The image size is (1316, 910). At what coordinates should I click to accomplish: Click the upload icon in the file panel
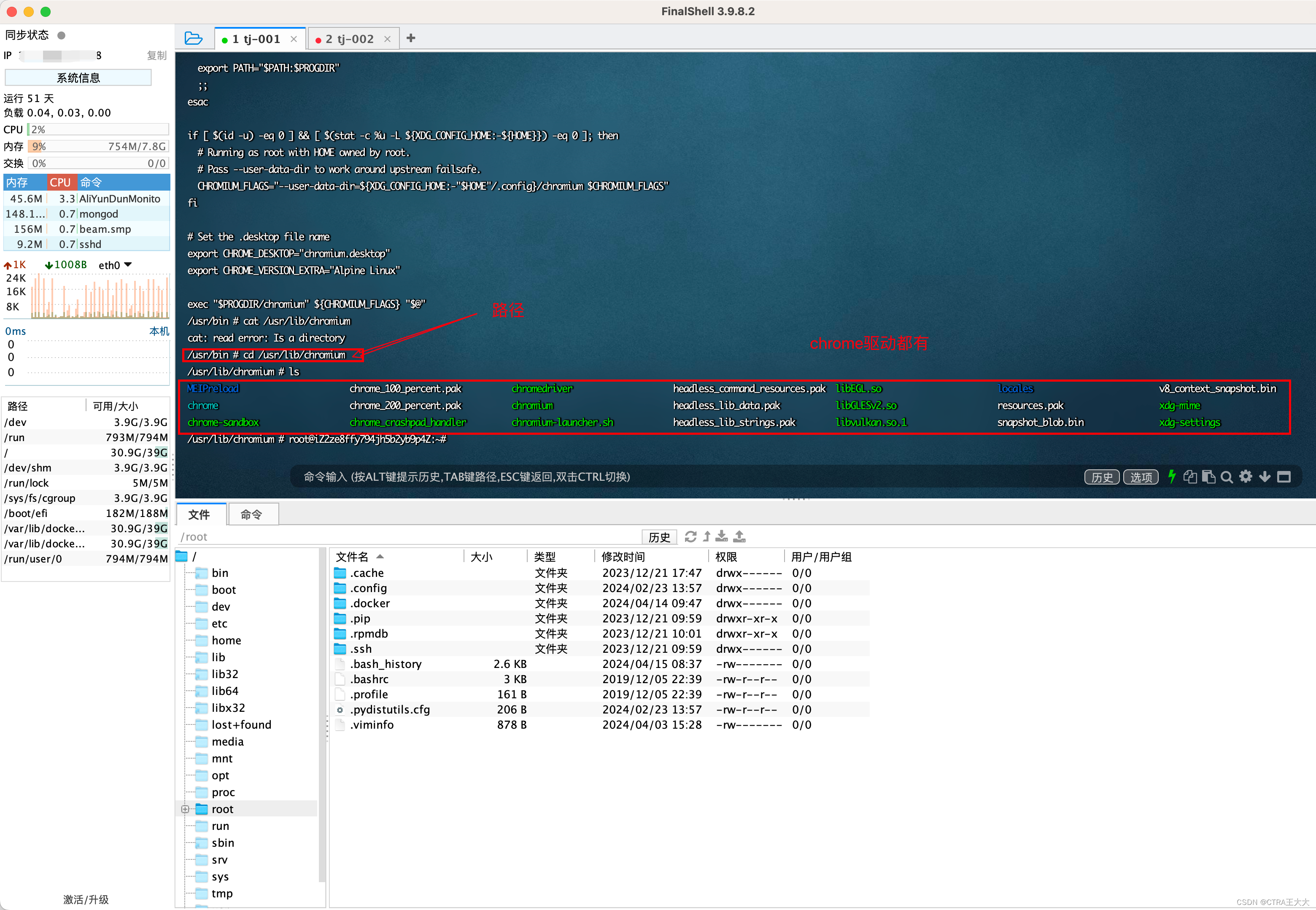739,536
